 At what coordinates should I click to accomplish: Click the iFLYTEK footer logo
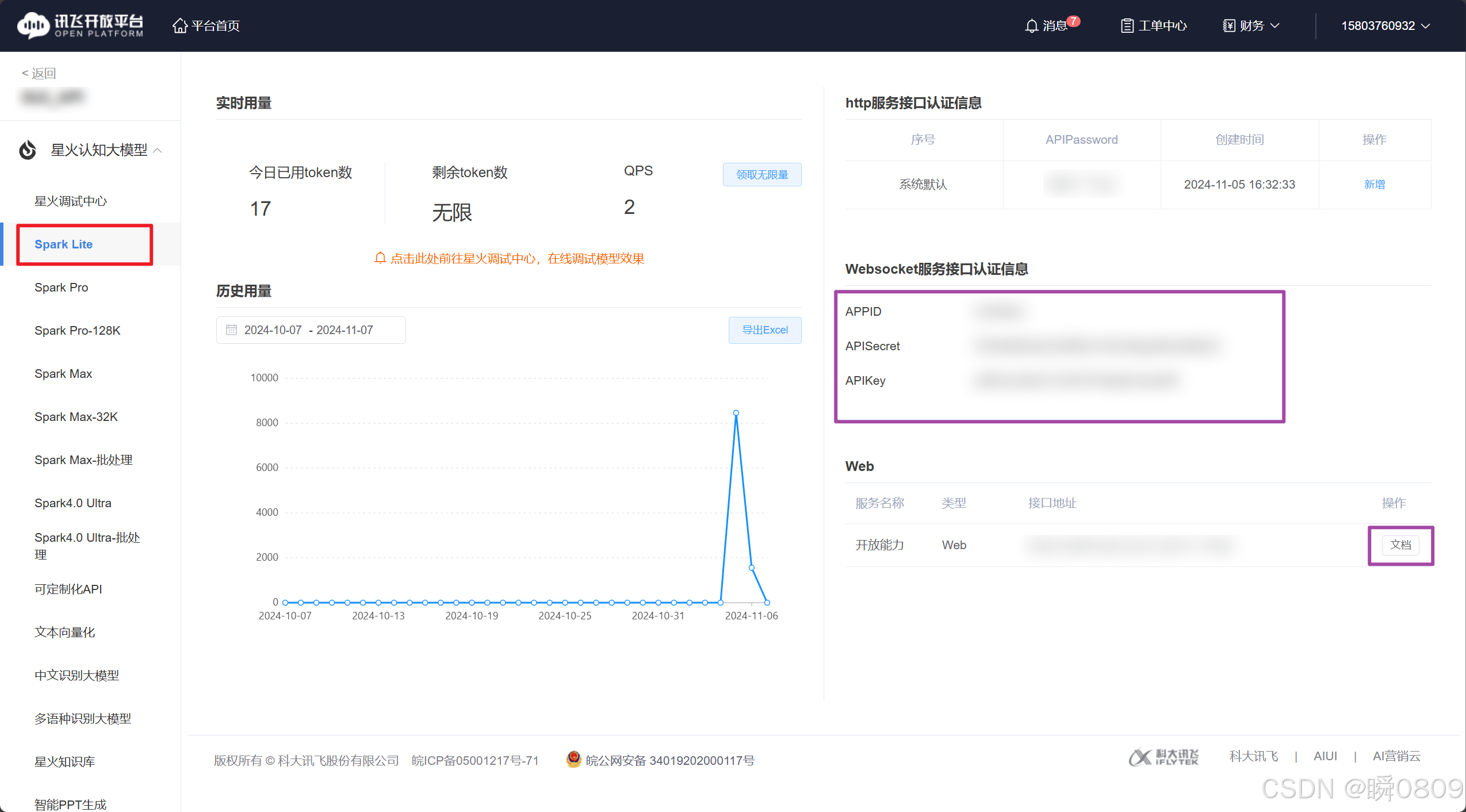[x=1163, y=757]
